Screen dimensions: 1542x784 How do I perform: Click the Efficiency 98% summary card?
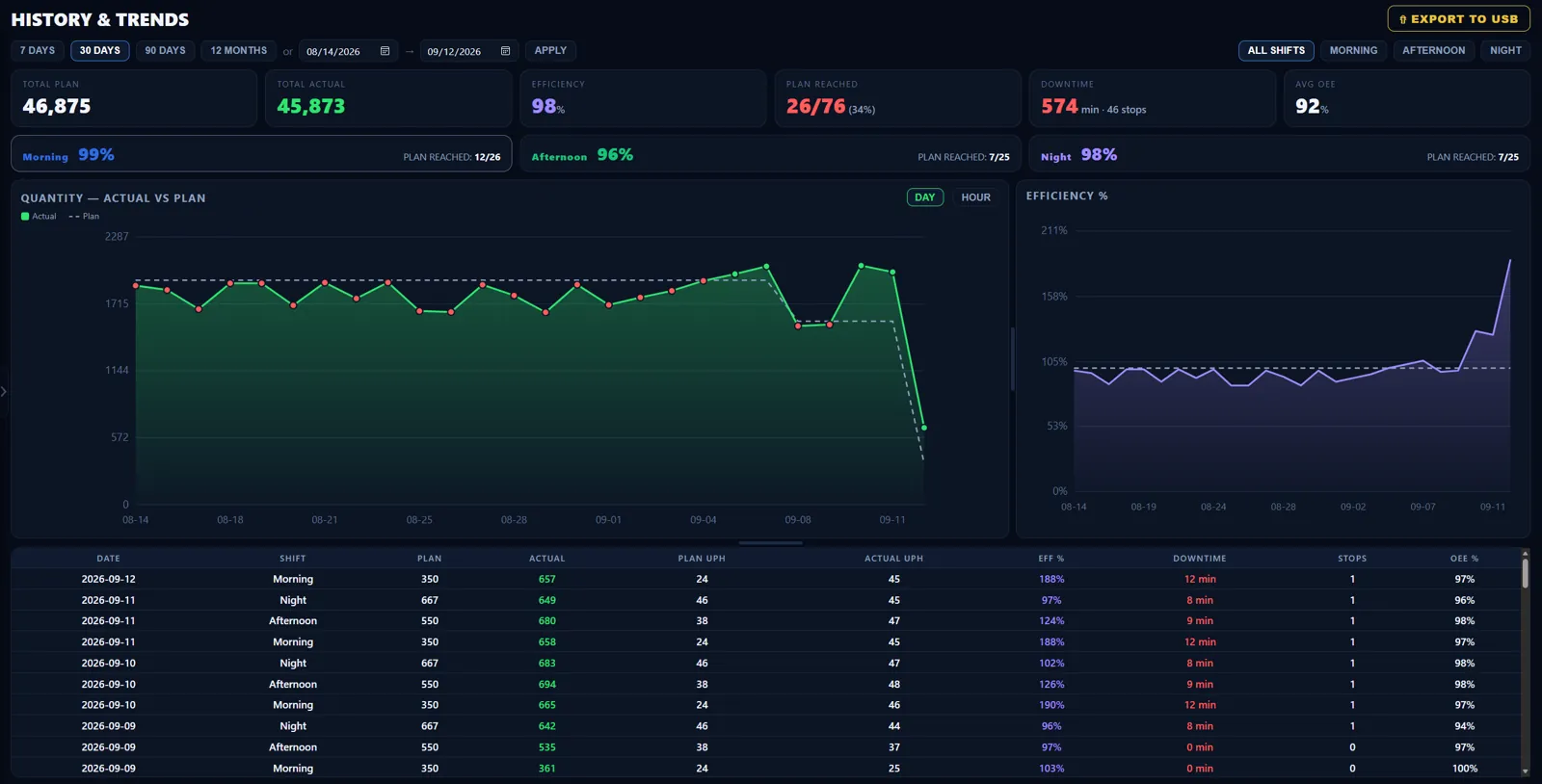tap(643, 98)
